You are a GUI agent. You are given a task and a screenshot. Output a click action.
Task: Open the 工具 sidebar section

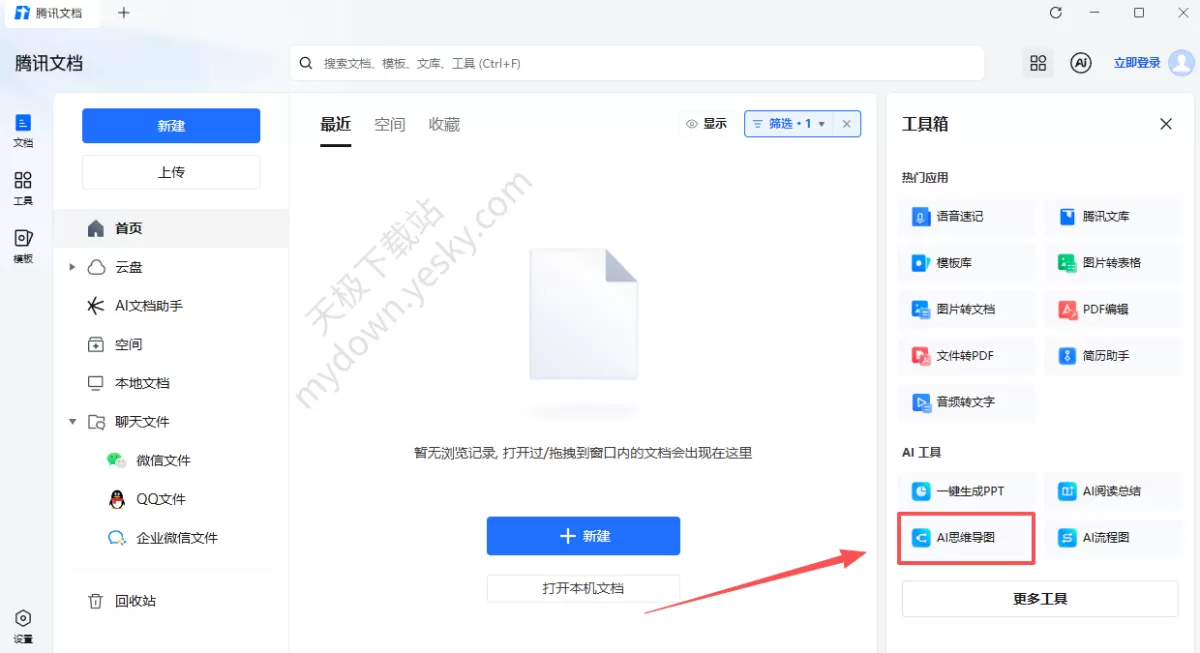[23, 189]
